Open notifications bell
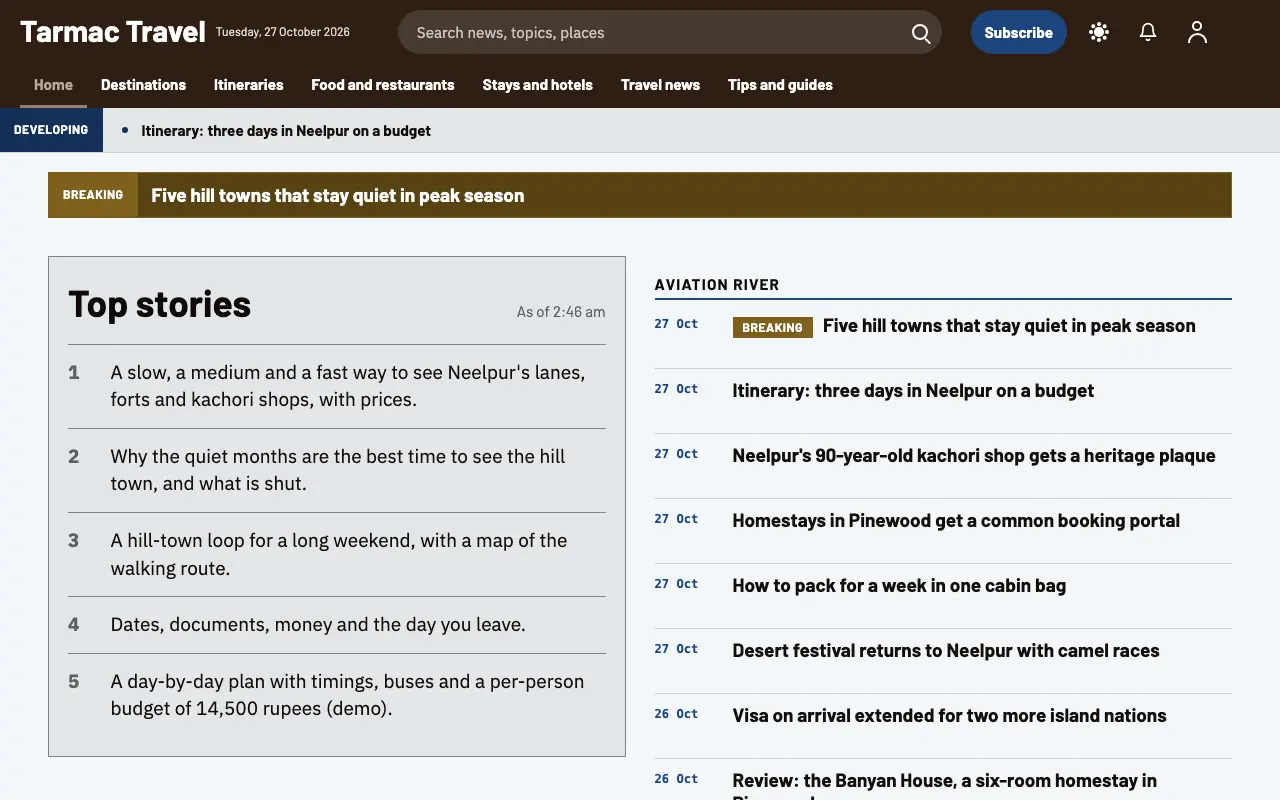 coord(1148,32)
